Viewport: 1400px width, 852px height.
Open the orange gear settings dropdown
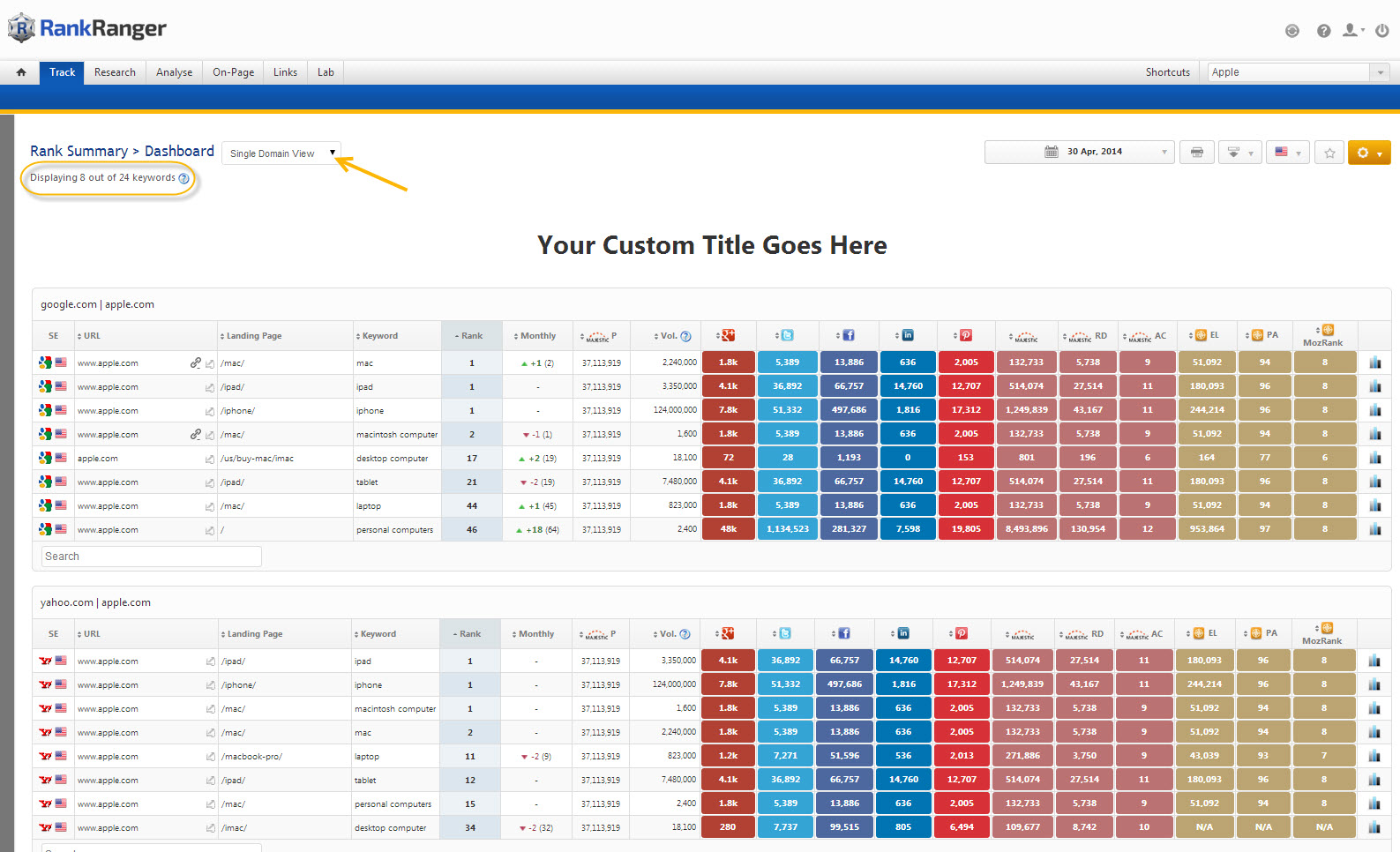pyautogui.click(x=1368, y=153)
